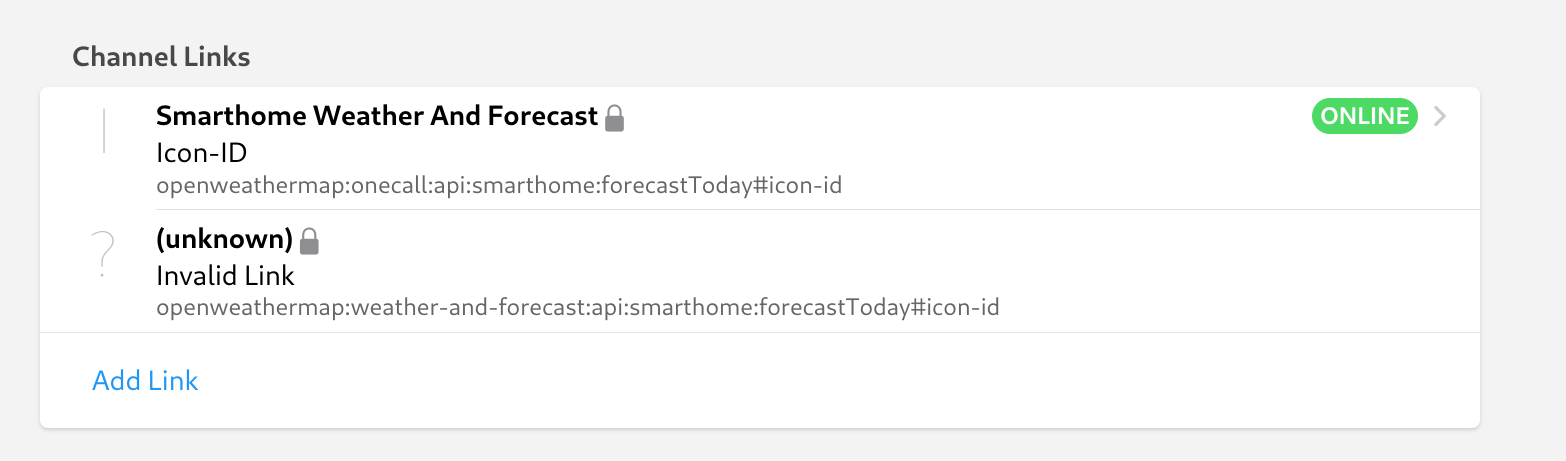This screenshot has width=1566, height=461.
Task: Click the green ONLINE status badge
Action: coord(1365,116)
